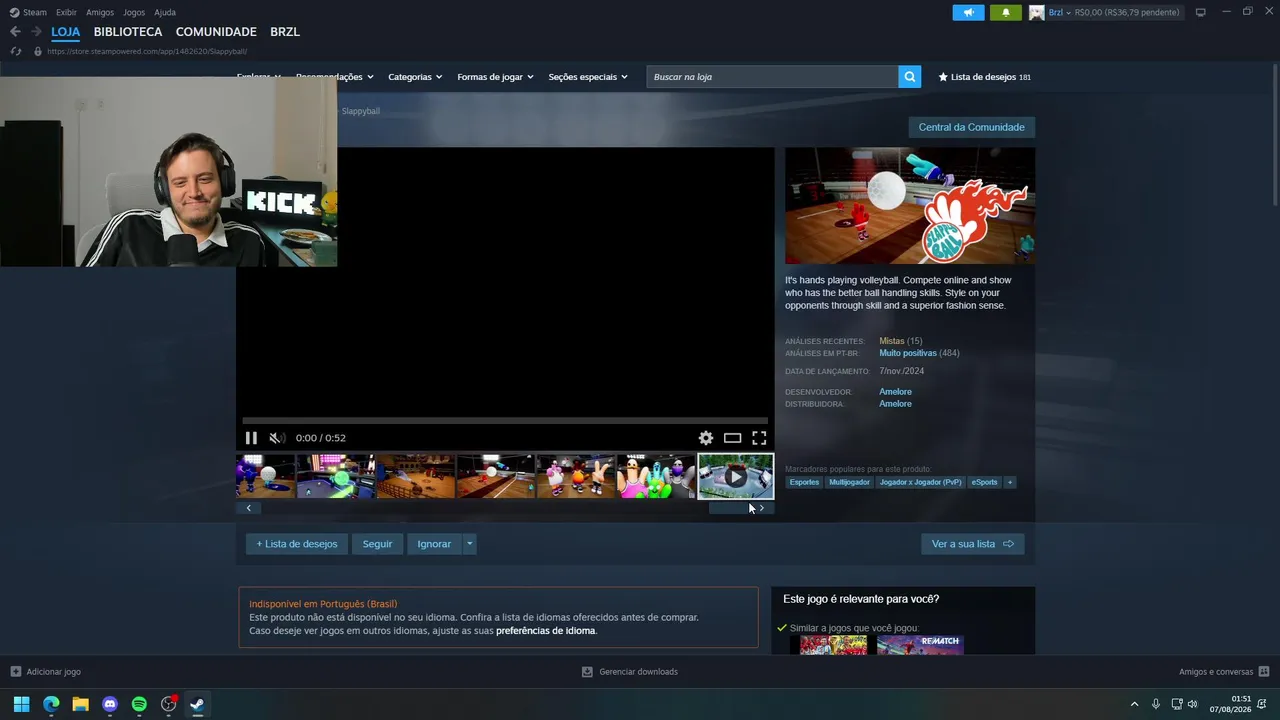Open the Steam announcements megaphone button
This screenshot has width=1280, height=720.
pyautogui.click(x=968, y=12)
